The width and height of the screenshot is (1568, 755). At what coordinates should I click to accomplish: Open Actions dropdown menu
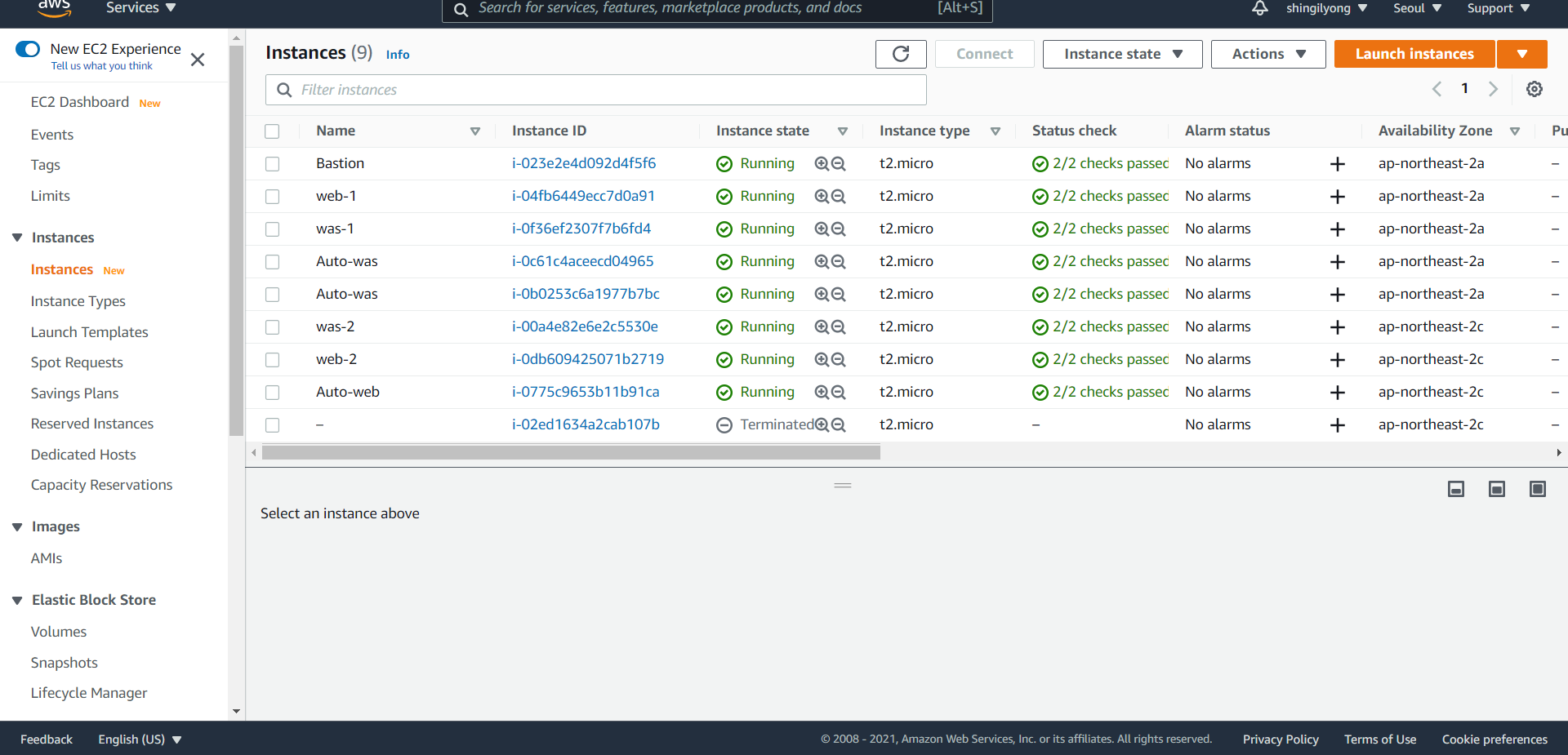tap(1267, 54)
